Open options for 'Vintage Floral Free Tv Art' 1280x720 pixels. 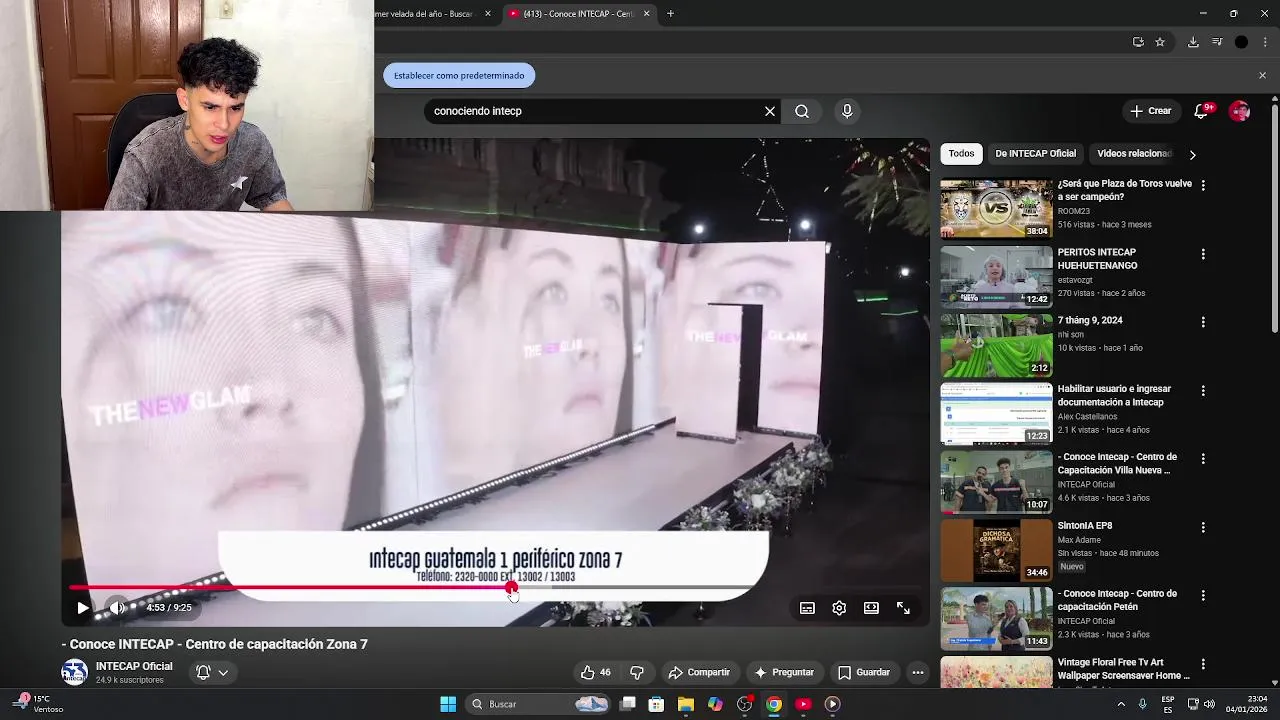(1203, 663)
